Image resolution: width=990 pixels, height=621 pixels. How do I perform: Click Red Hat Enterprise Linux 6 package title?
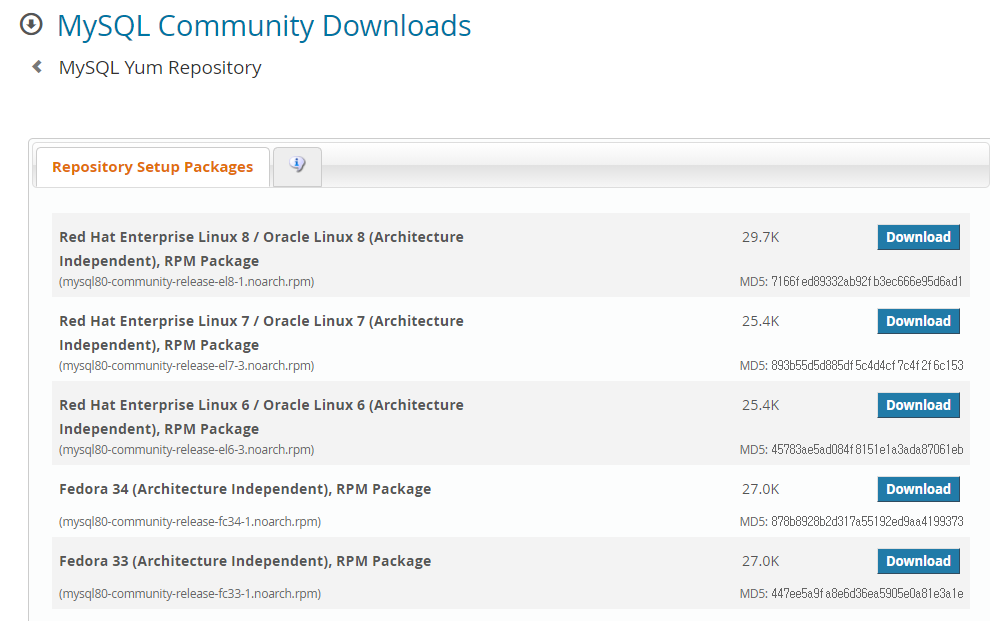(x=261, y=417)
